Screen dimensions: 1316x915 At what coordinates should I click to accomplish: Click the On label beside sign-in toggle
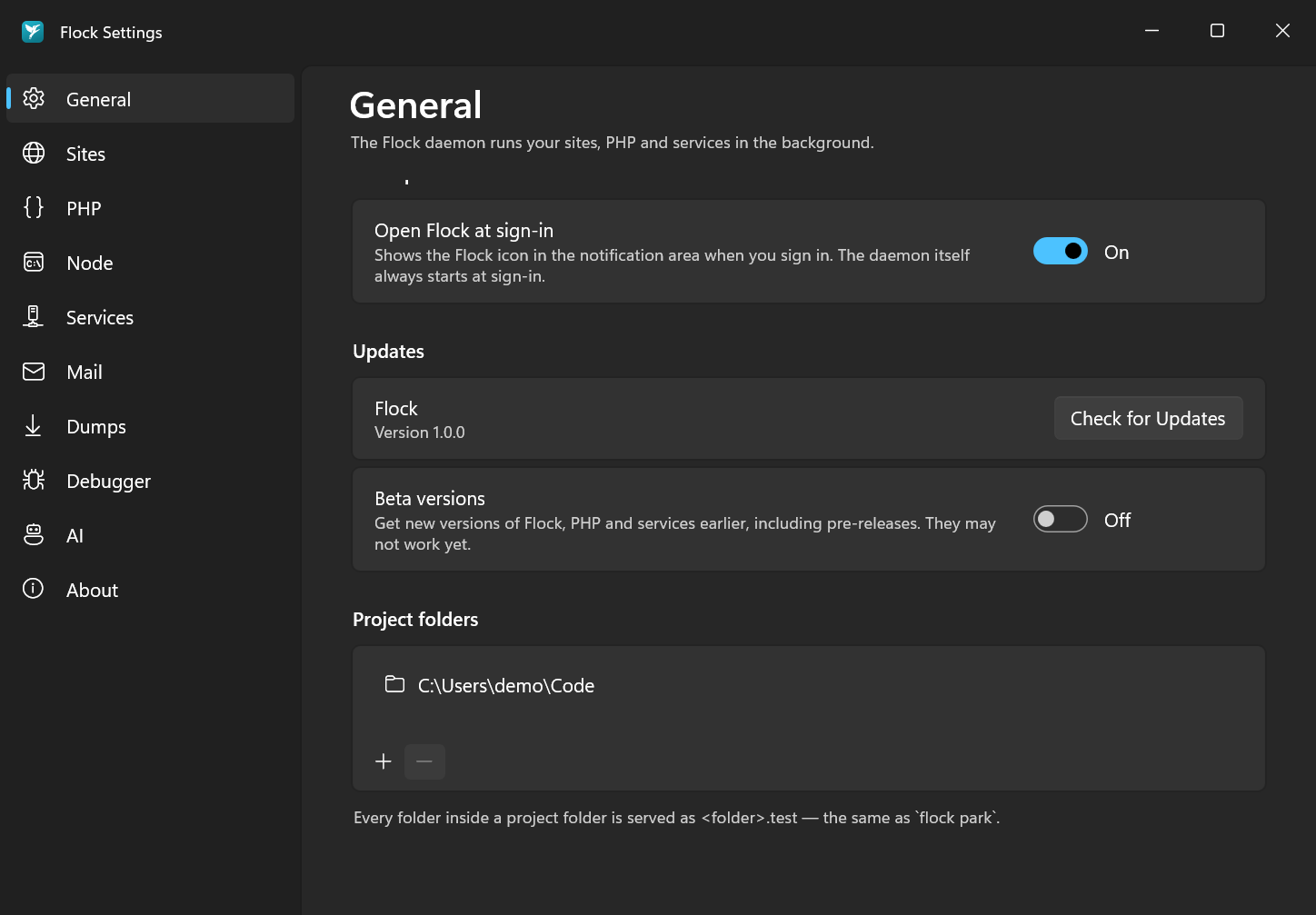point(1117,253)
